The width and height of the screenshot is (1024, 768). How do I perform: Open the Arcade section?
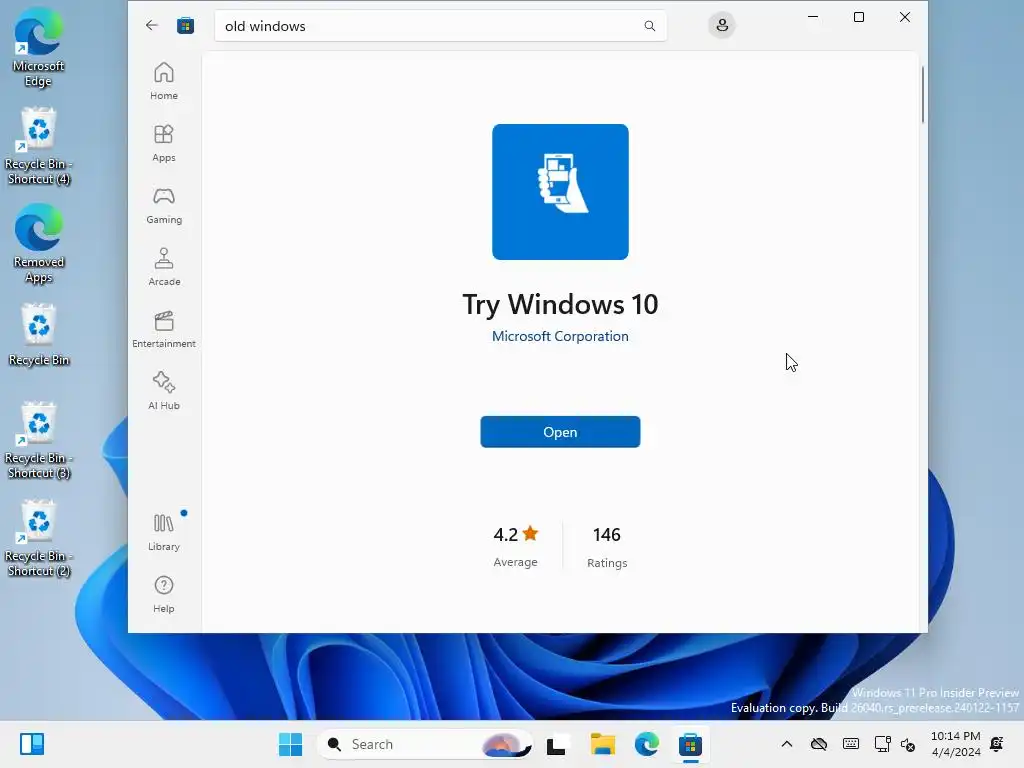coord(164,267)
